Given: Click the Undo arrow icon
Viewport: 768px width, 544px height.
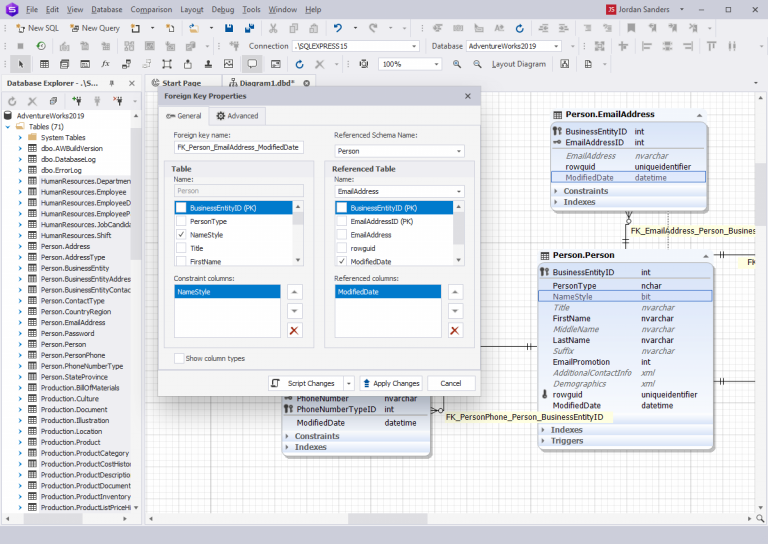Looking at the screenshot, I should coord(339,28).
